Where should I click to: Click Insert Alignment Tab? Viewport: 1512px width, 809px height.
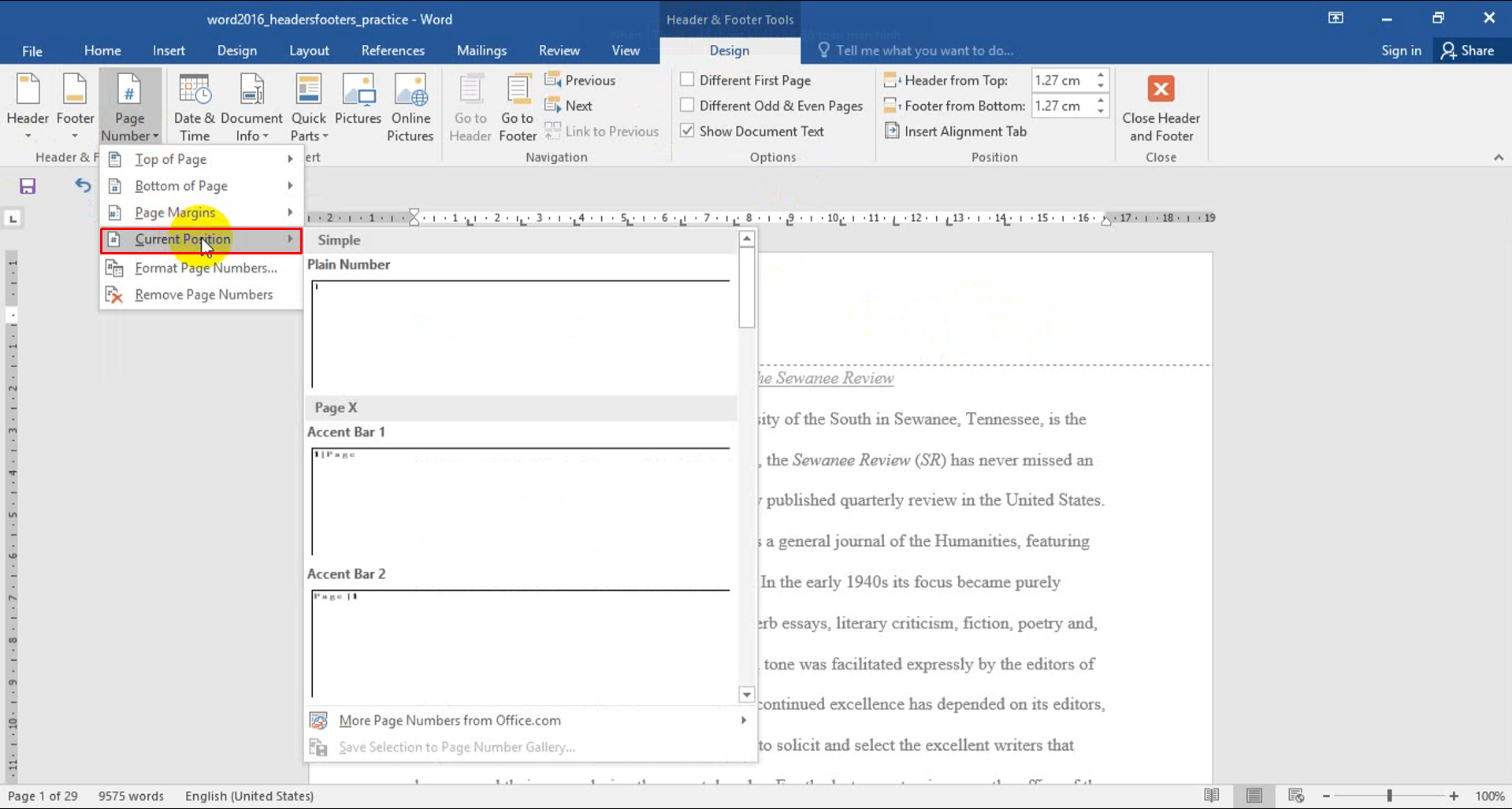point(956,132)
